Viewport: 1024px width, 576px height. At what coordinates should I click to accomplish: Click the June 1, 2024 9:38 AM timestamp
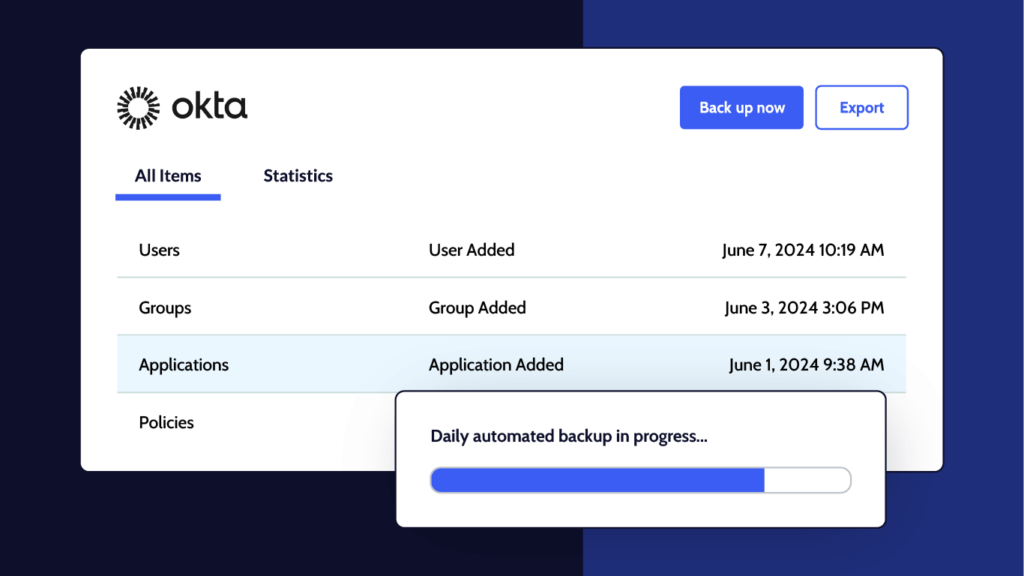click(x=806, y=365)
